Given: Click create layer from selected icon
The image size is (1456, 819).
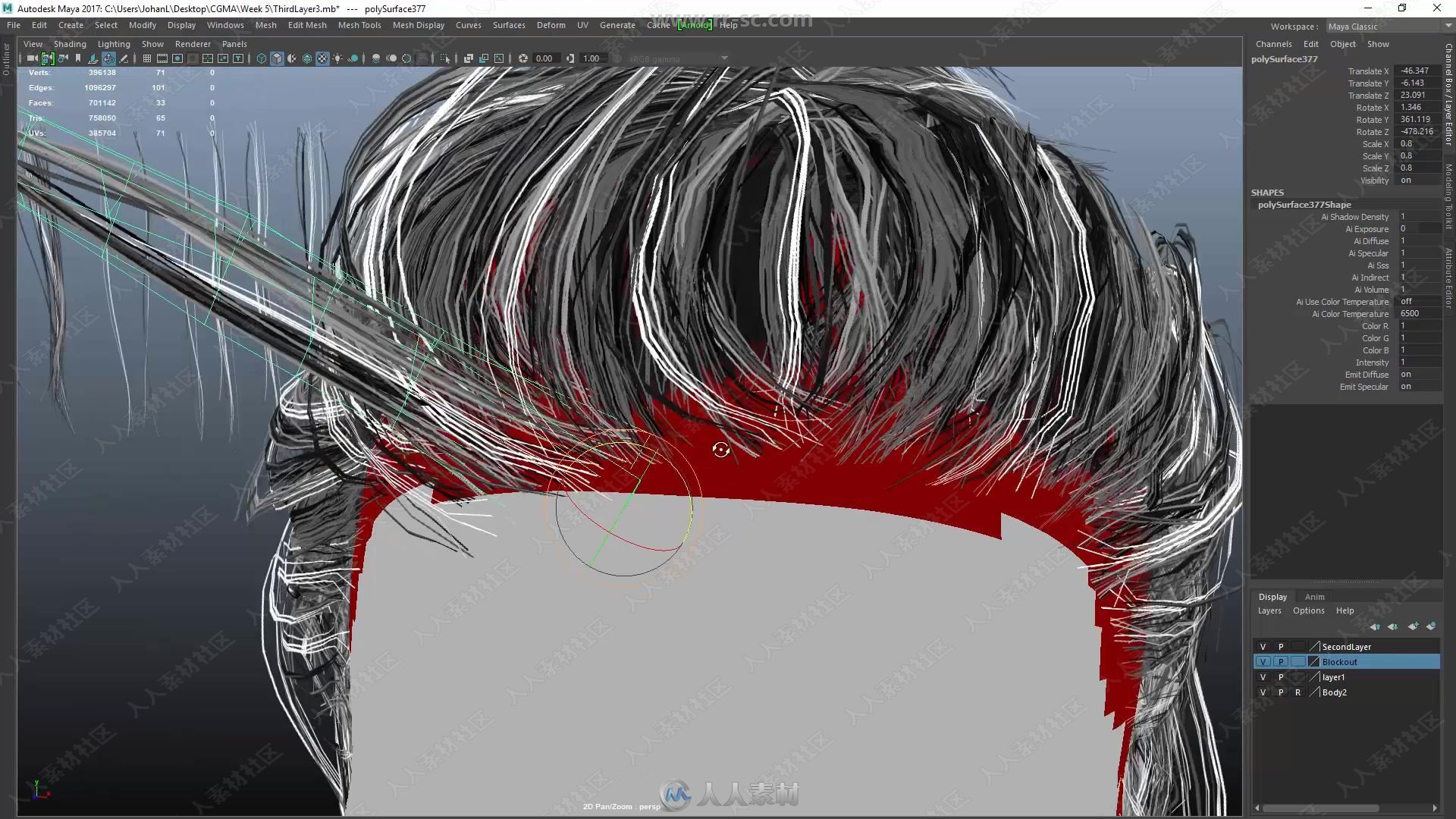Looking at the screenshot, I should [1431, 626].
